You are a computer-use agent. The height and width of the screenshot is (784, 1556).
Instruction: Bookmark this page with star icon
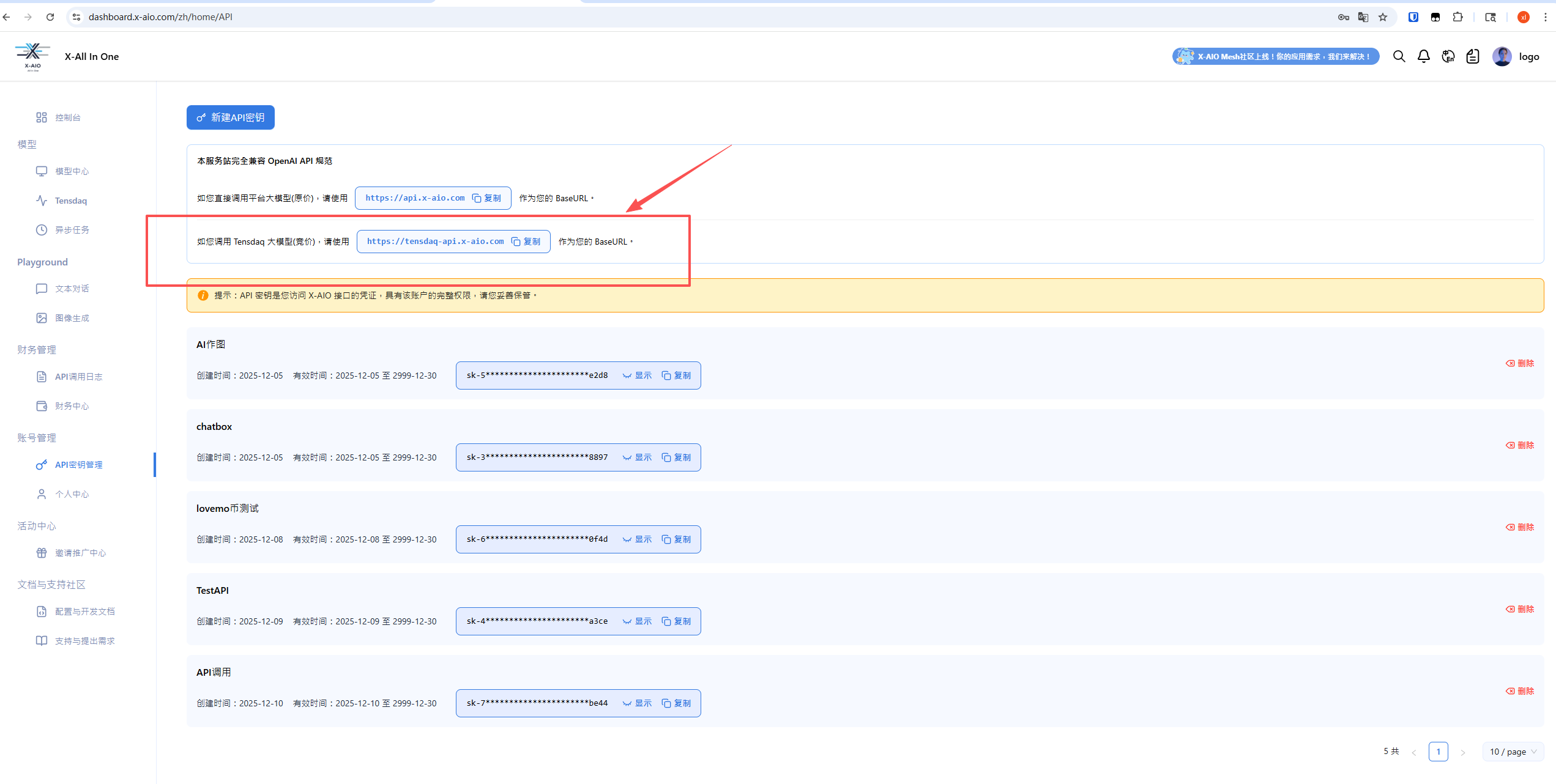tap(1383, 17)
